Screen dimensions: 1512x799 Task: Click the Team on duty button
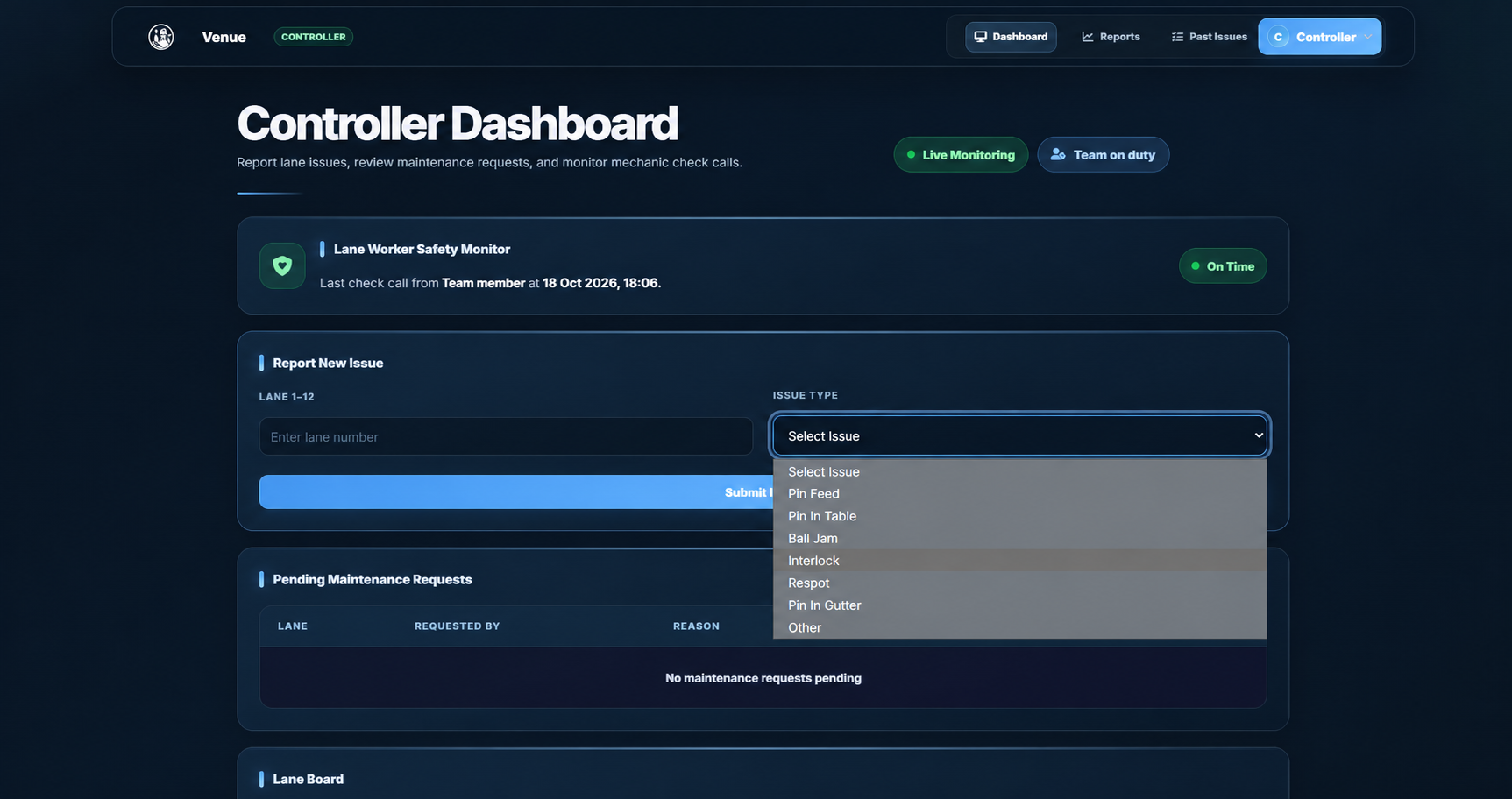1103,154
